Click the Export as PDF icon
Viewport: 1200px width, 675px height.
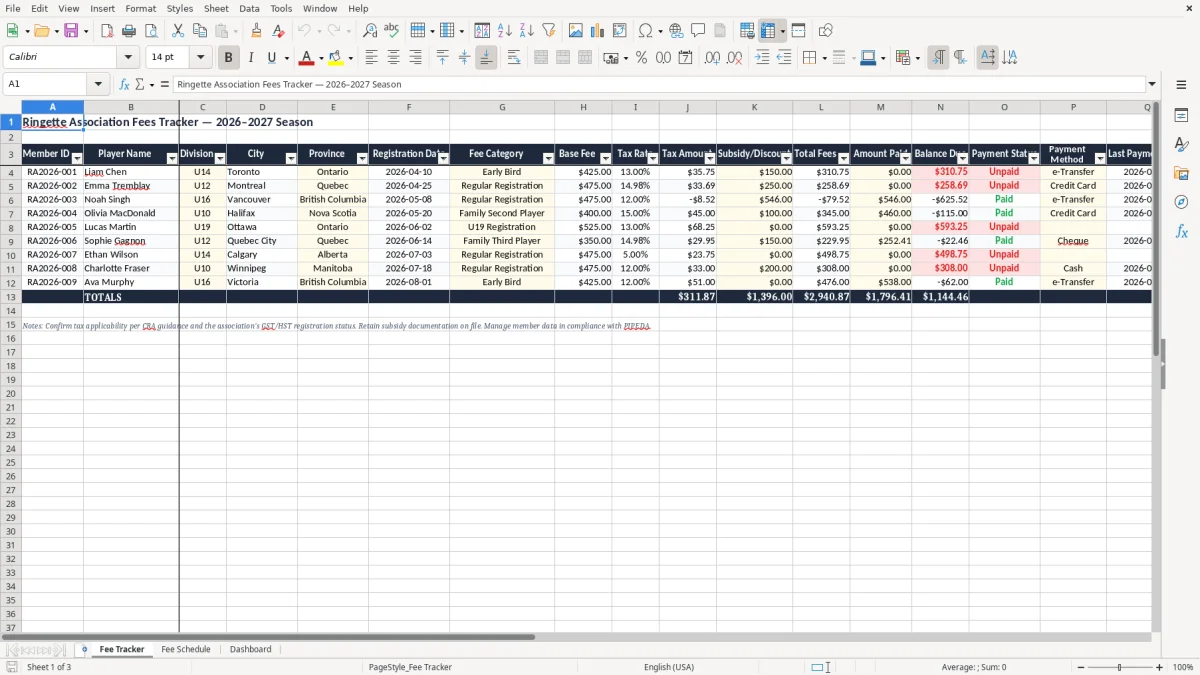106,31
